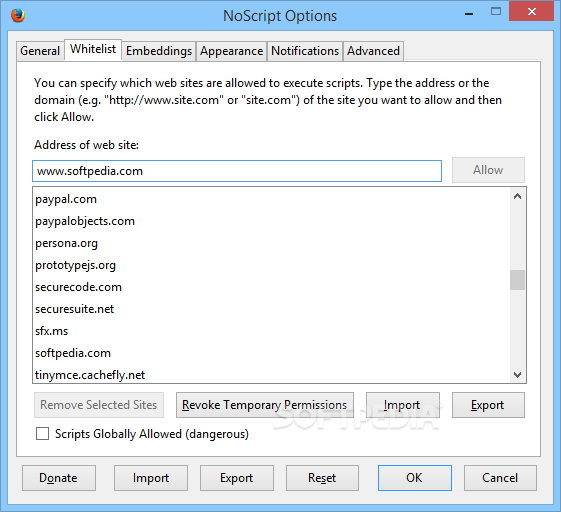Minimize the NoScript Options window

click(x=469, y=13)
